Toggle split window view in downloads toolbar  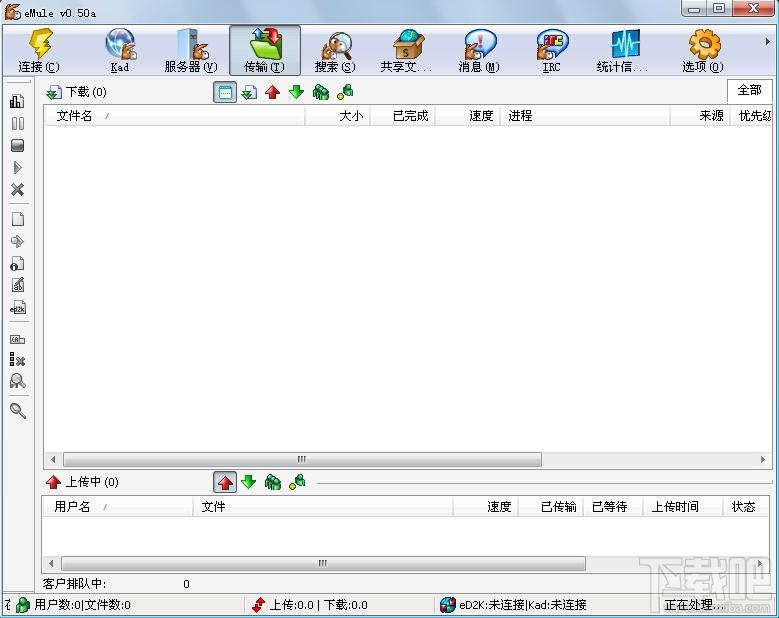pos(225,92)
